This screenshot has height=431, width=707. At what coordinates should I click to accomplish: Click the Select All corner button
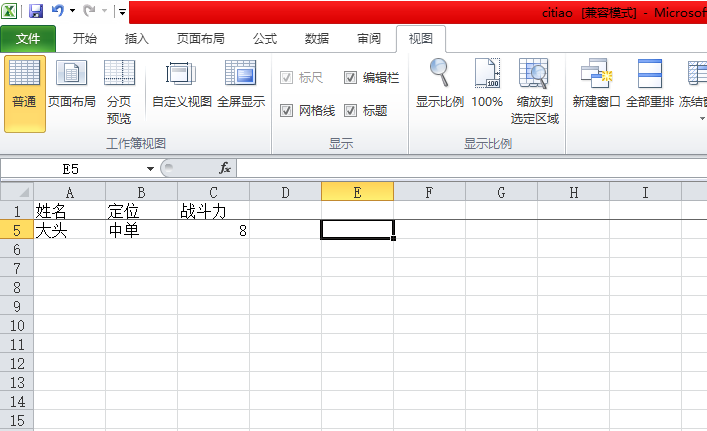(17, 192)
